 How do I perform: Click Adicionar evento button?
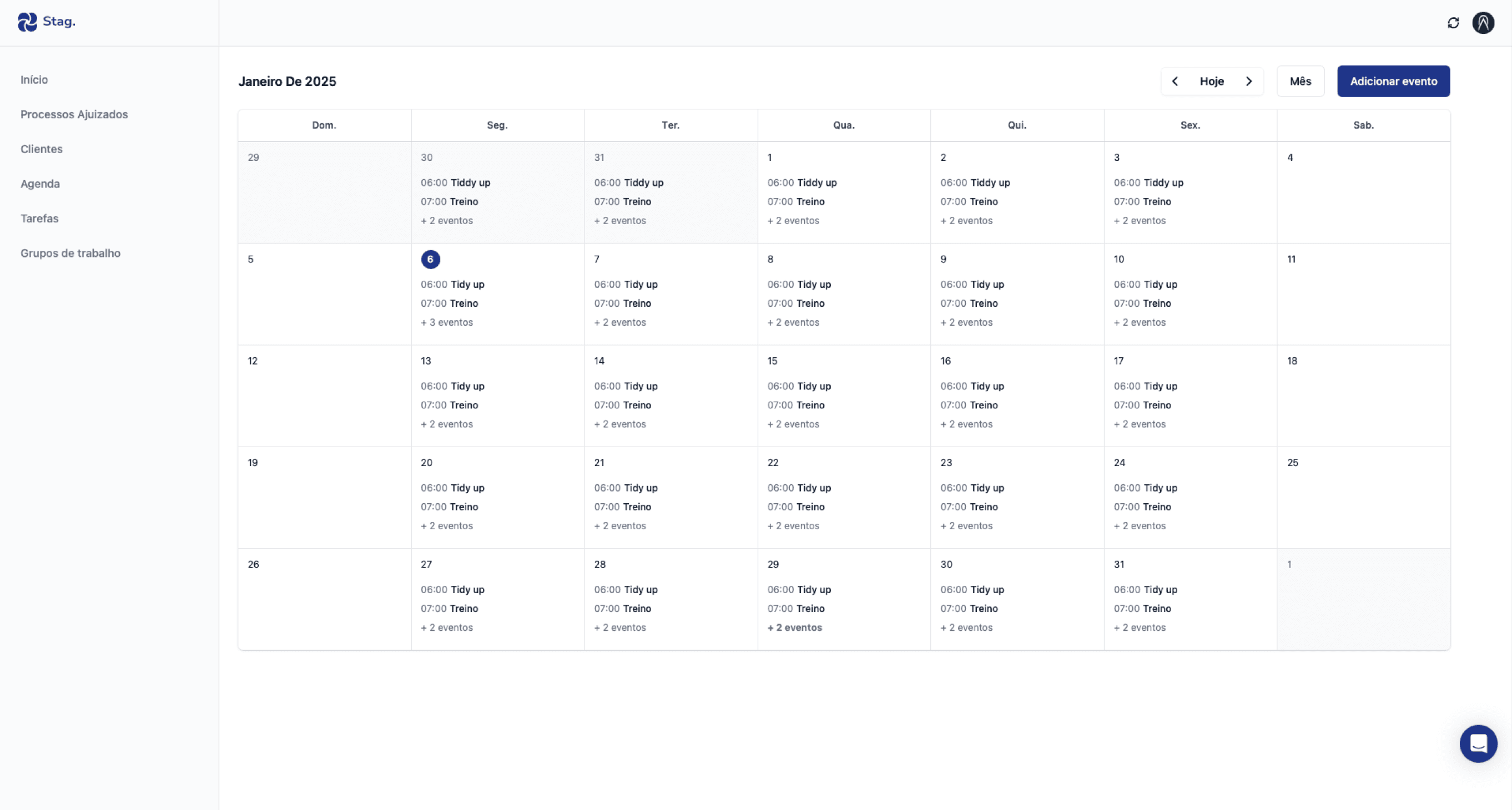pyautogui.click(x=1393, y=82)
